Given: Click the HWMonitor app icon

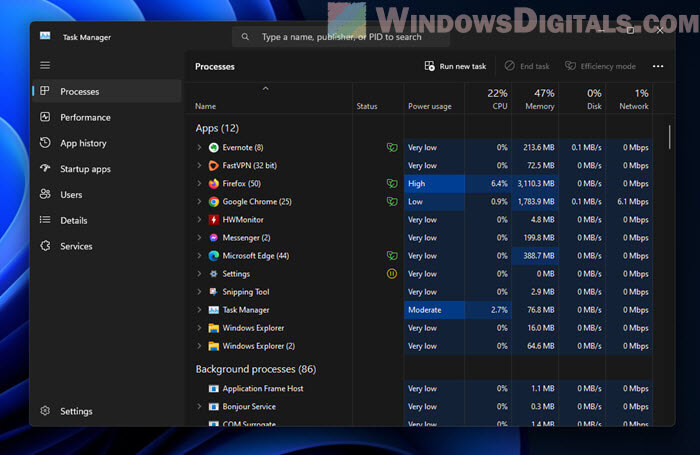Looking at the screenshot, I should [214, 220].
